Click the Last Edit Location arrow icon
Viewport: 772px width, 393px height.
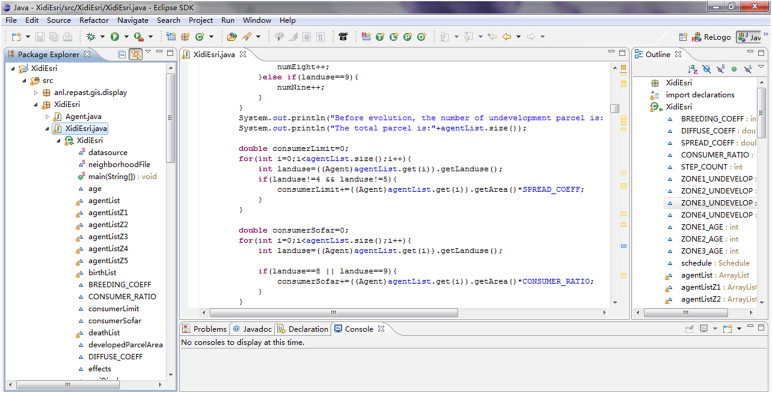pyautogui.click(x=491, y=37)
